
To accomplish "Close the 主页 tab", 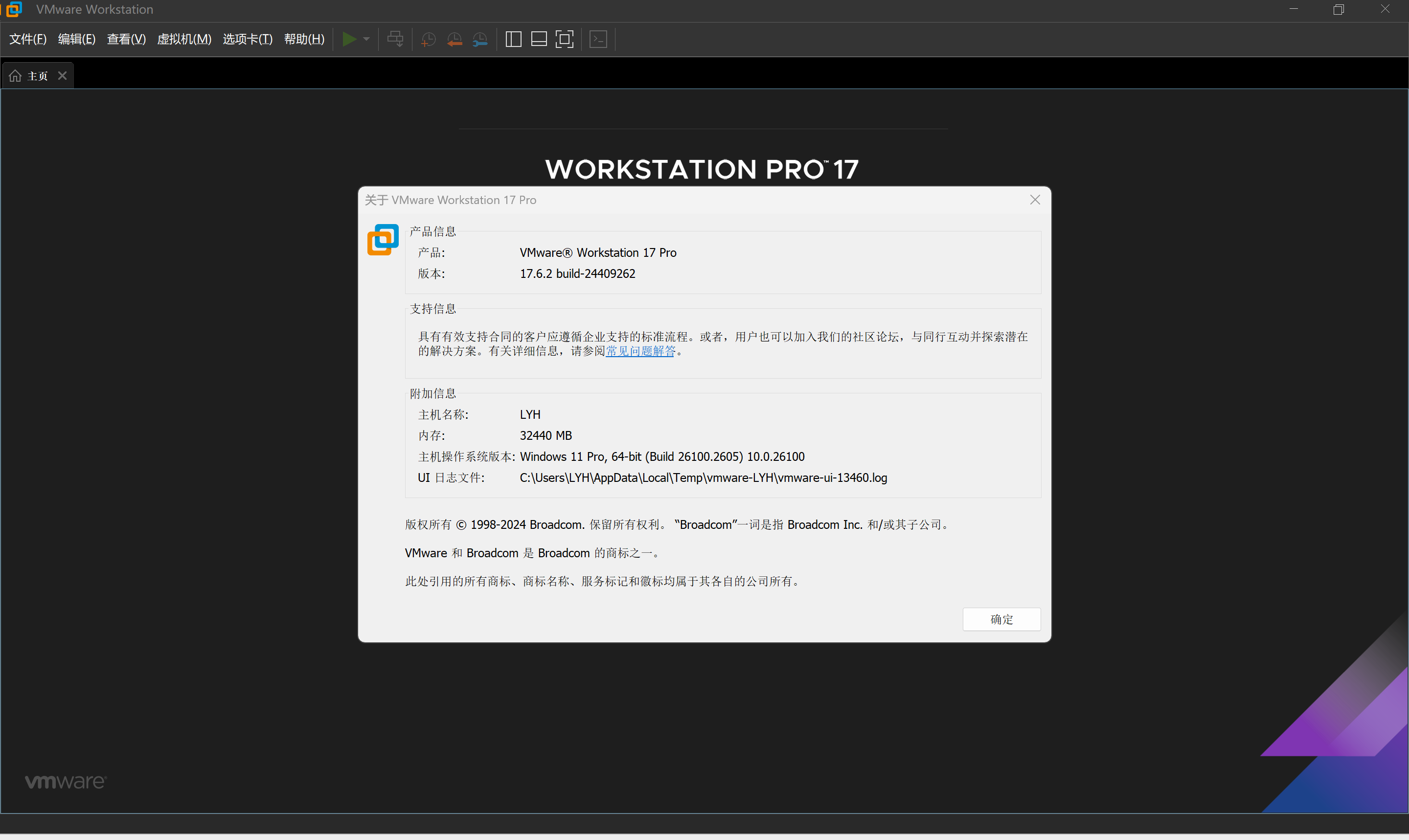I will click(x=62, y=76).
